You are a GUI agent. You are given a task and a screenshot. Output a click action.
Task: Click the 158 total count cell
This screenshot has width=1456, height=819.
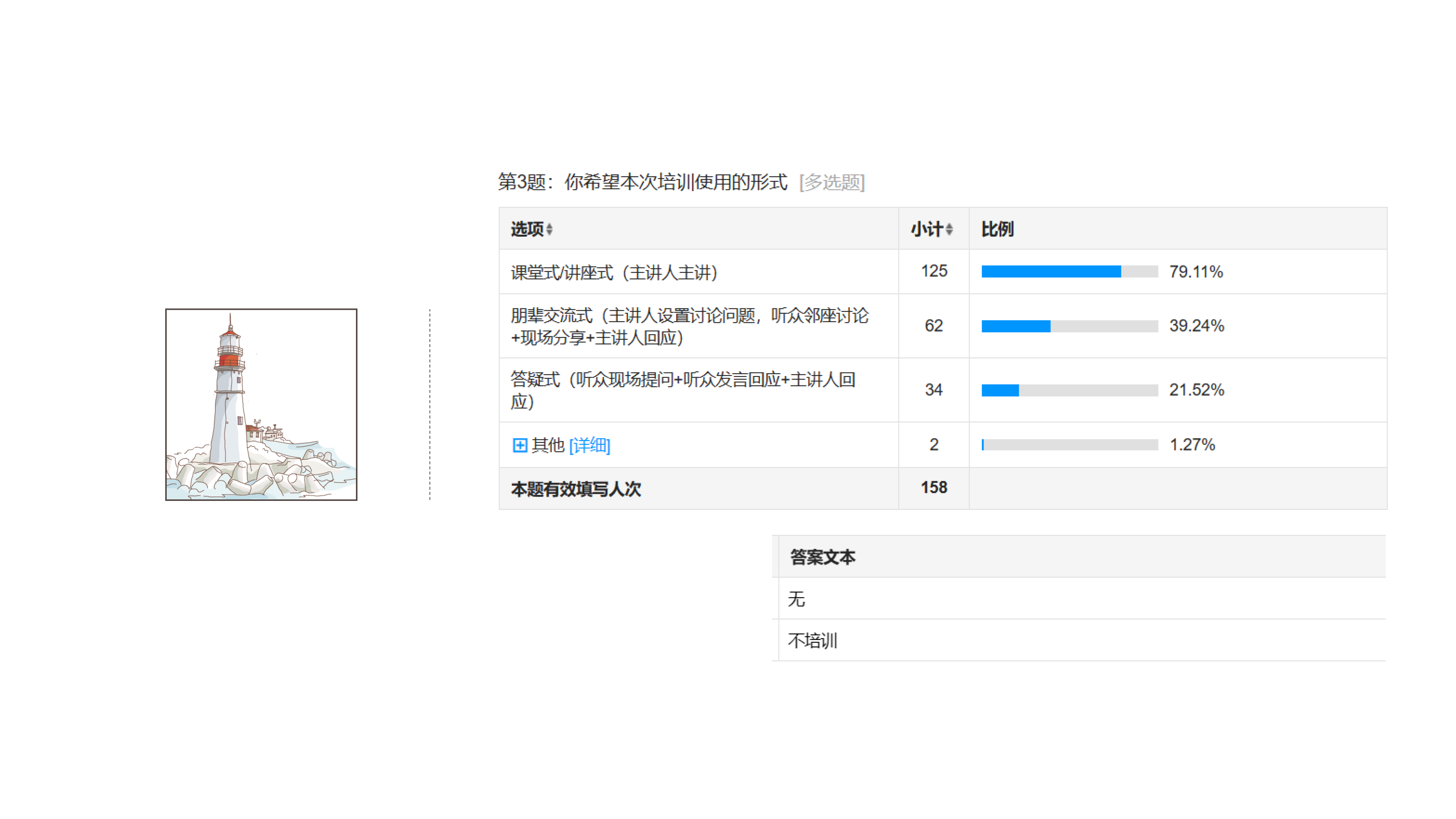[x=934, y=488]
